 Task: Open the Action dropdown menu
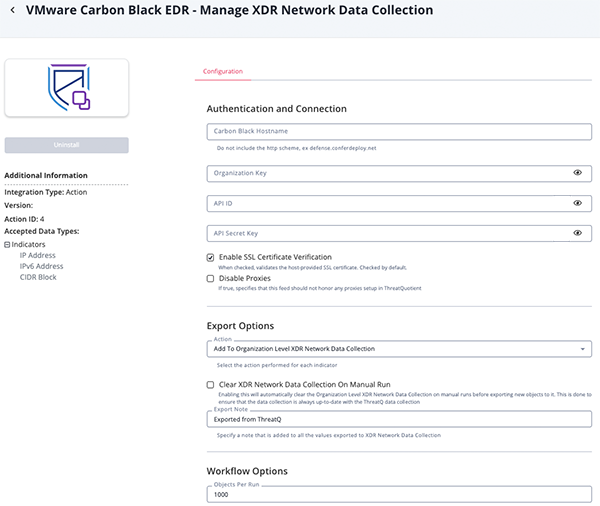tap(399, 349)
